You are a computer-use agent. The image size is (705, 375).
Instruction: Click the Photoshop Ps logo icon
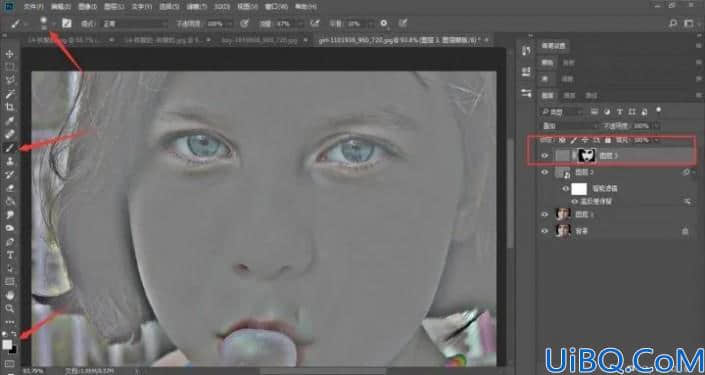pyautogui.click(x=9, y=6)
